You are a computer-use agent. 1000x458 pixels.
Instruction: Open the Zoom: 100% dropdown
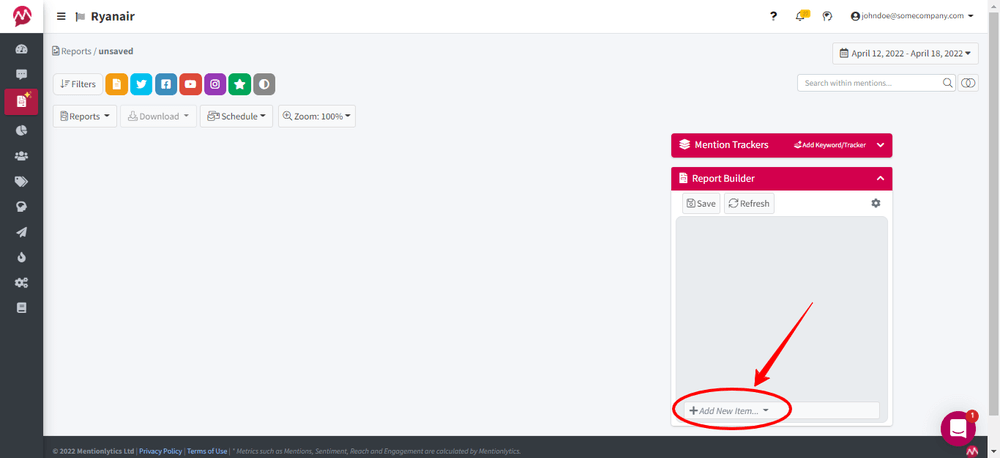[317, 116]
